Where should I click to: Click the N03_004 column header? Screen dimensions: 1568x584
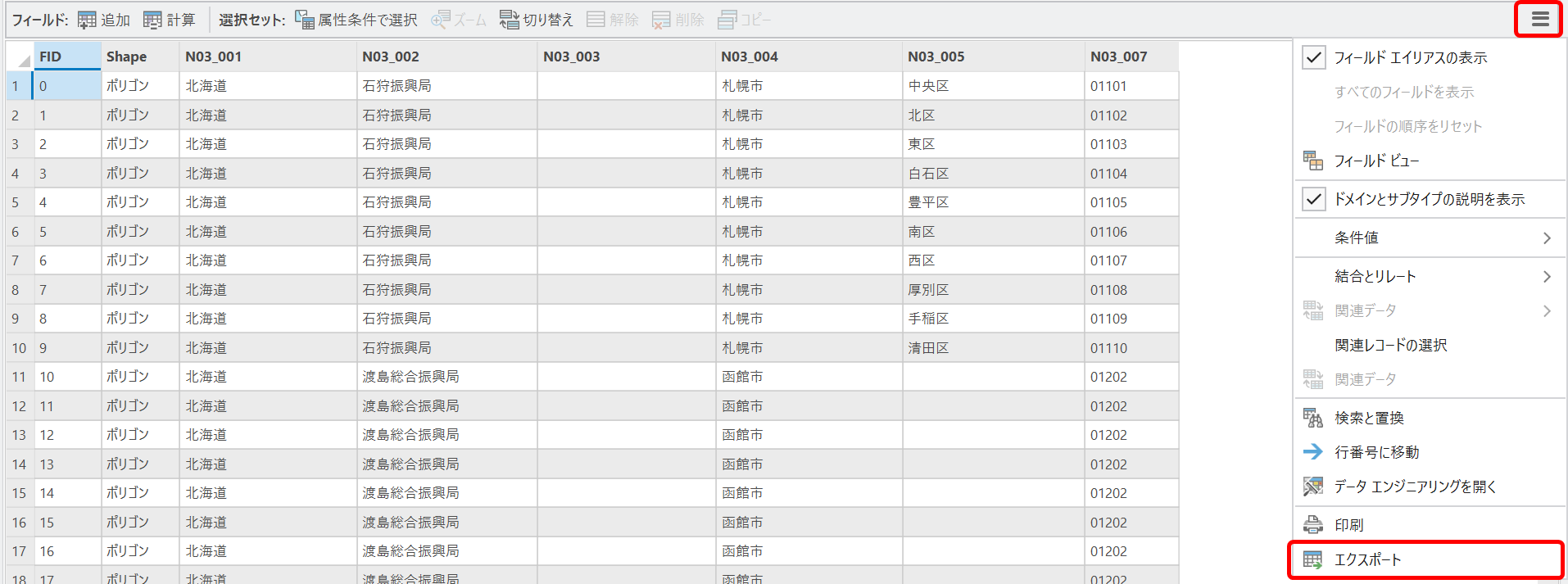point(749,57)
